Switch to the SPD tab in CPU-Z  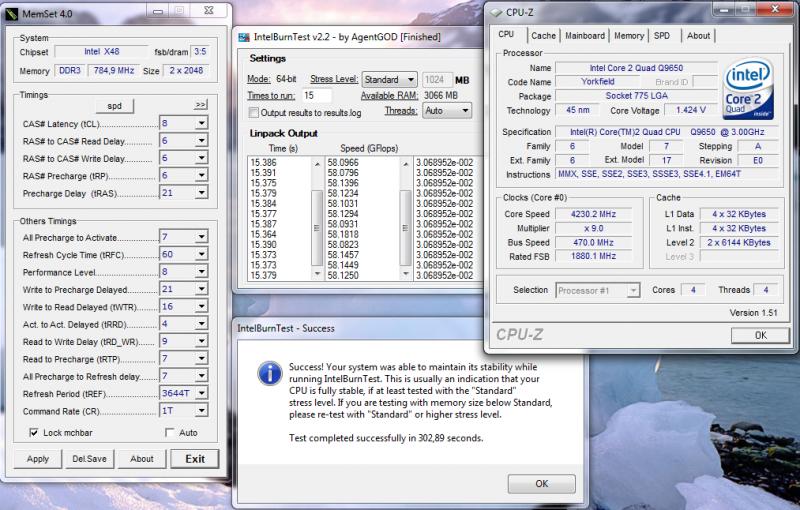point(662,36)
